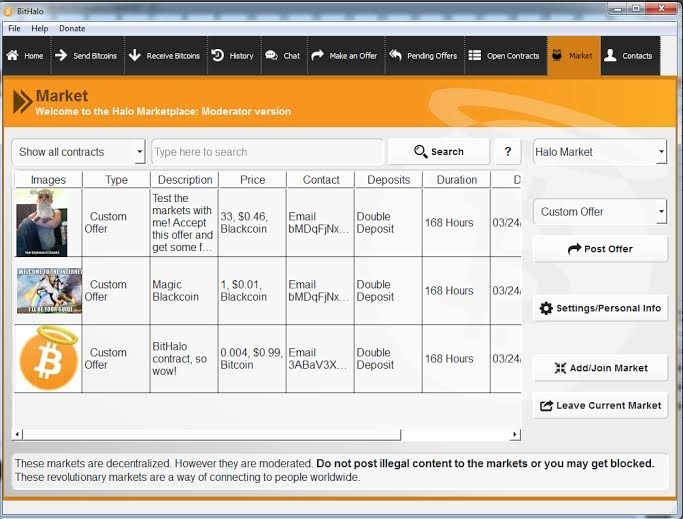Click the question mark help button
This screenshot has width=683, height=519.
[x=507, y=152]
